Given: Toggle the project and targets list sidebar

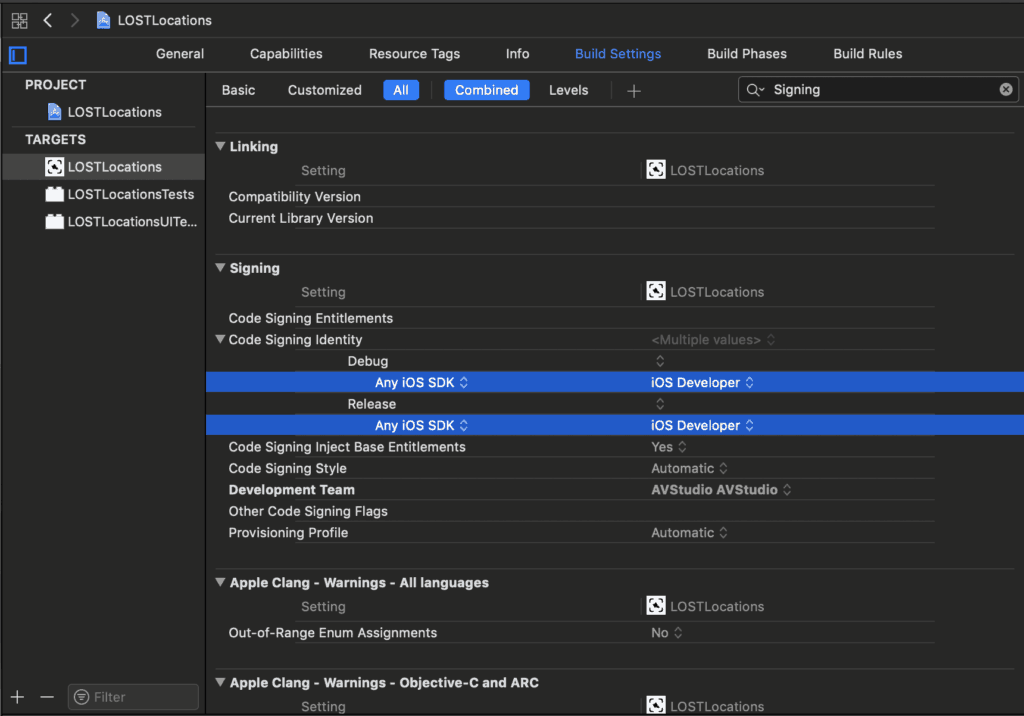Looking at the screenshot, I should (18, 55).
